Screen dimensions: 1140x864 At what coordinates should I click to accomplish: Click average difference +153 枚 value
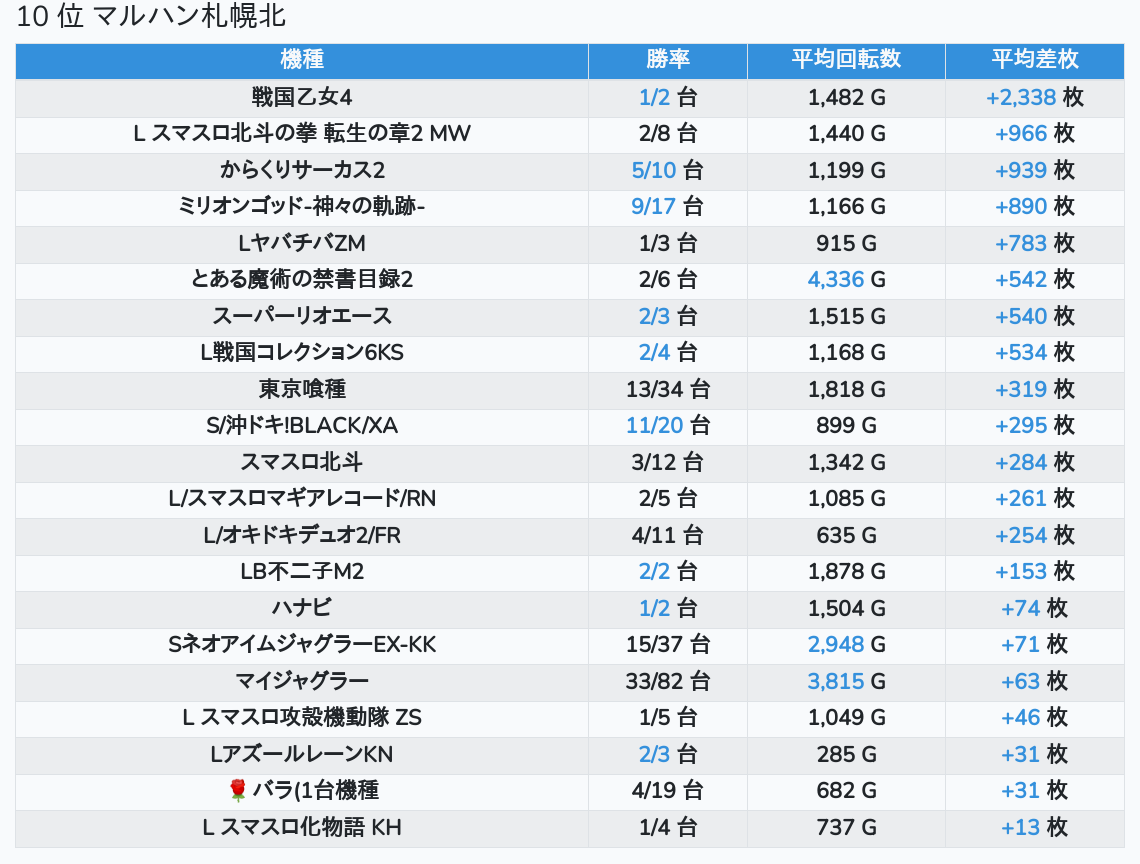1035,572
